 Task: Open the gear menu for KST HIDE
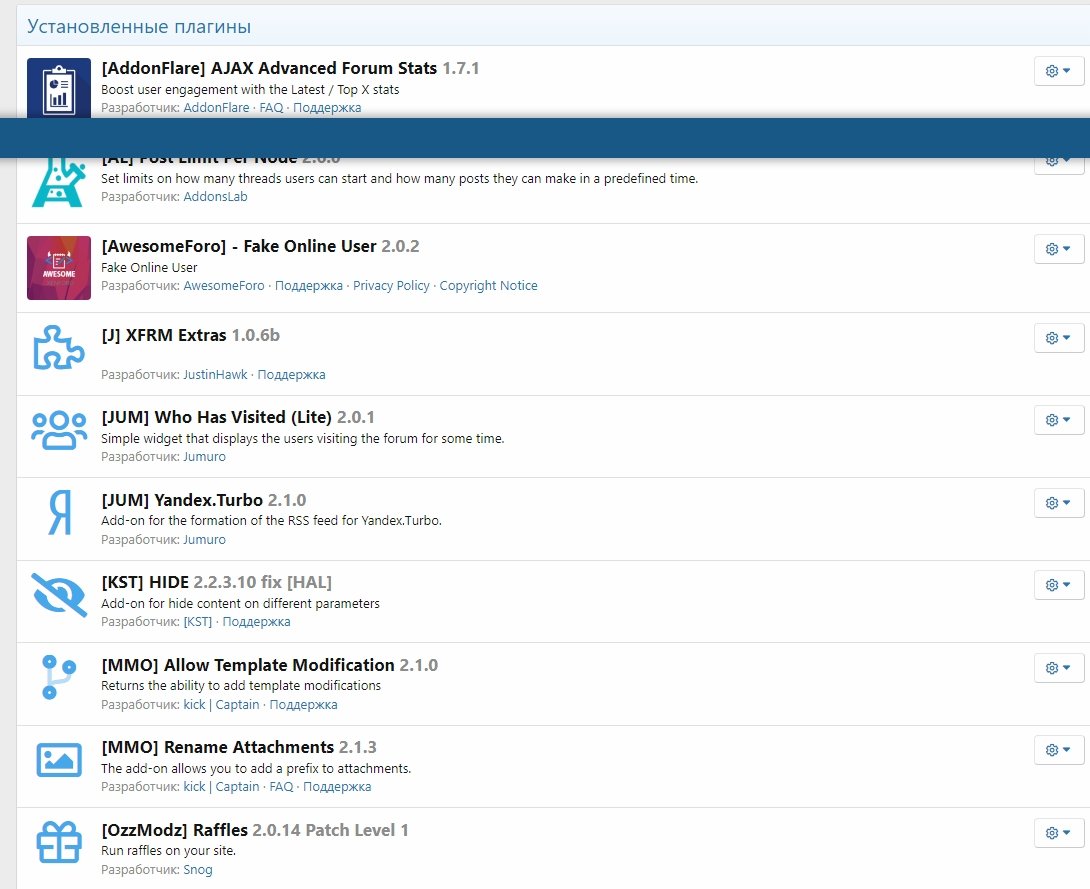click(x=1059, y=585)
